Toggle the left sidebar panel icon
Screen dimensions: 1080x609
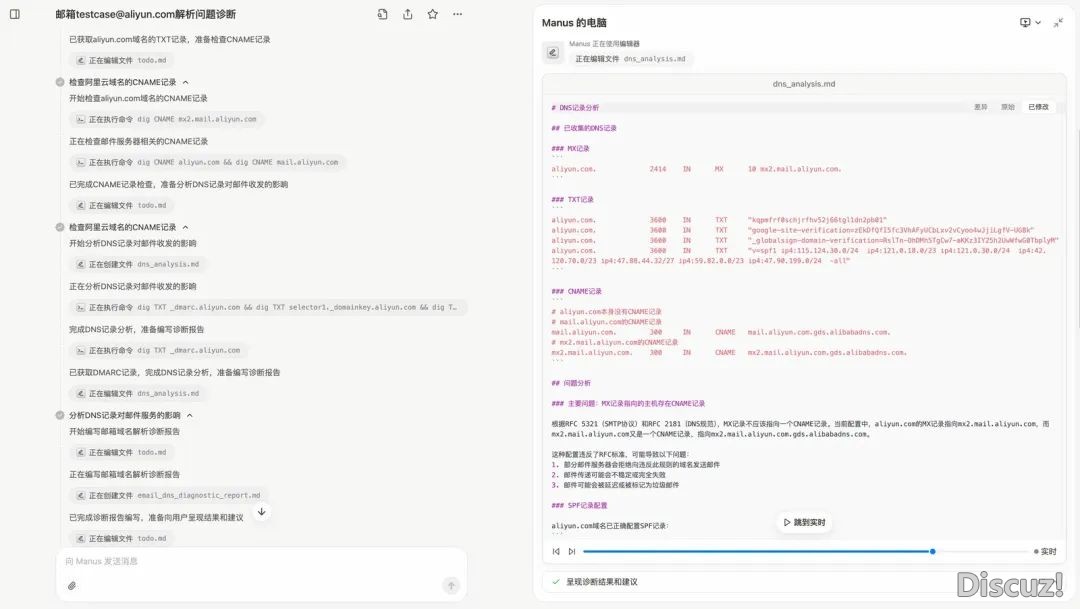pyautogui.click(x=14, y=14)
